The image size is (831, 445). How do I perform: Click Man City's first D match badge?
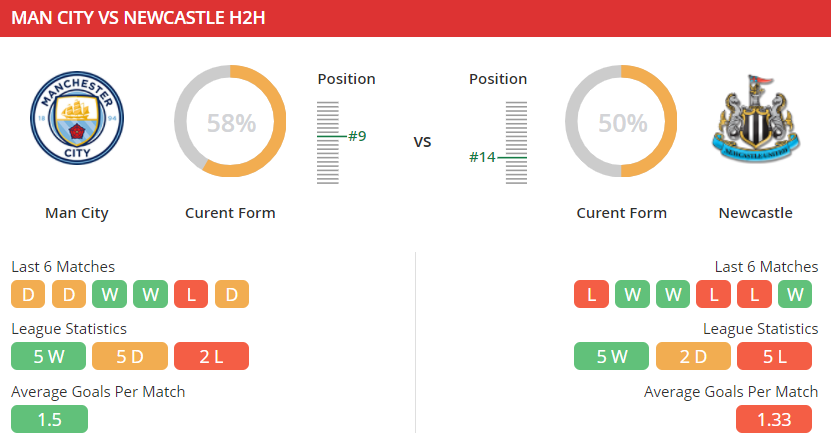tap(28, 294)
